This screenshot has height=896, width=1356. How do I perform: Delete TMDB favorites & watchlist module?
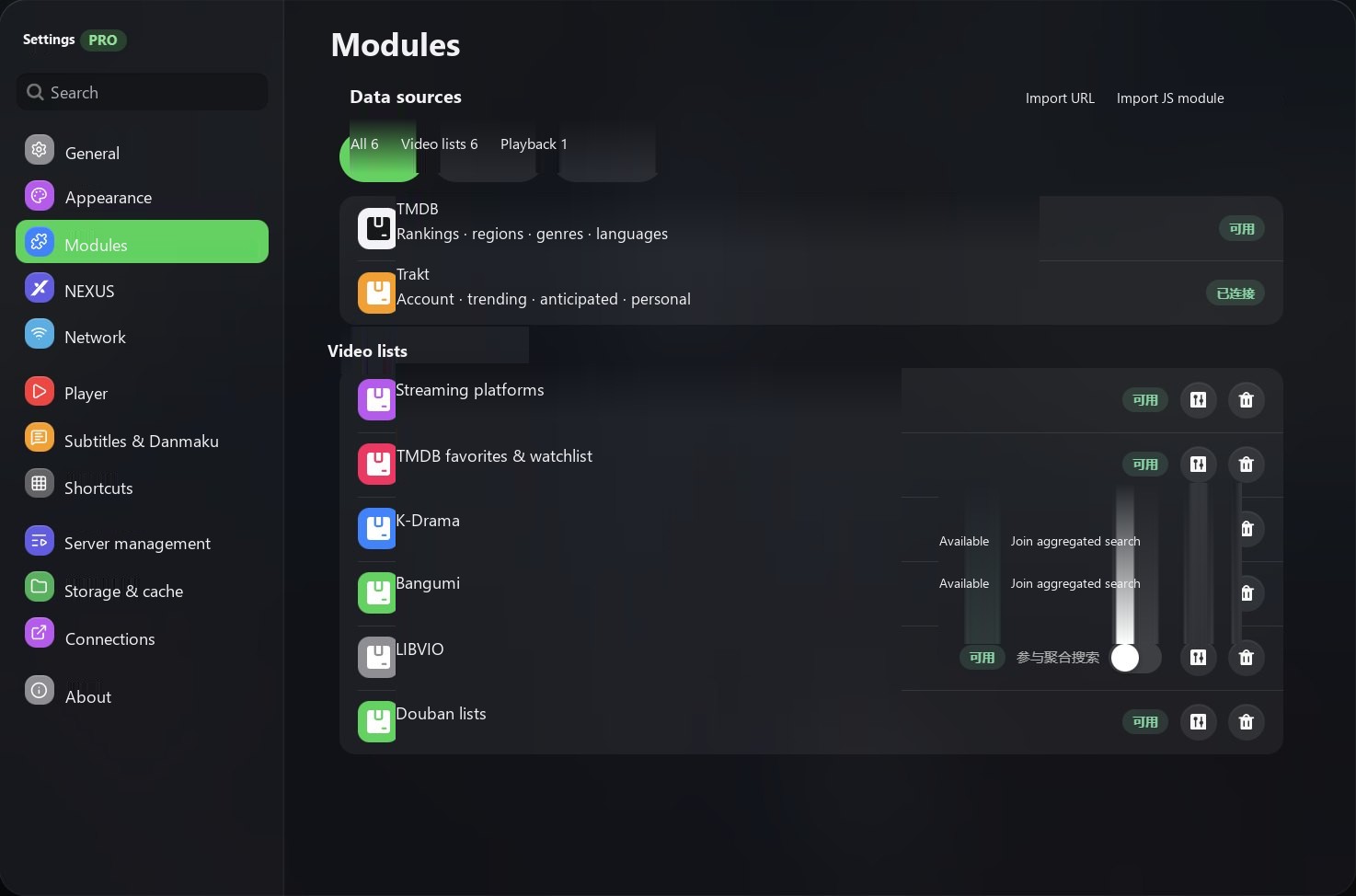tap(1247, 465)
